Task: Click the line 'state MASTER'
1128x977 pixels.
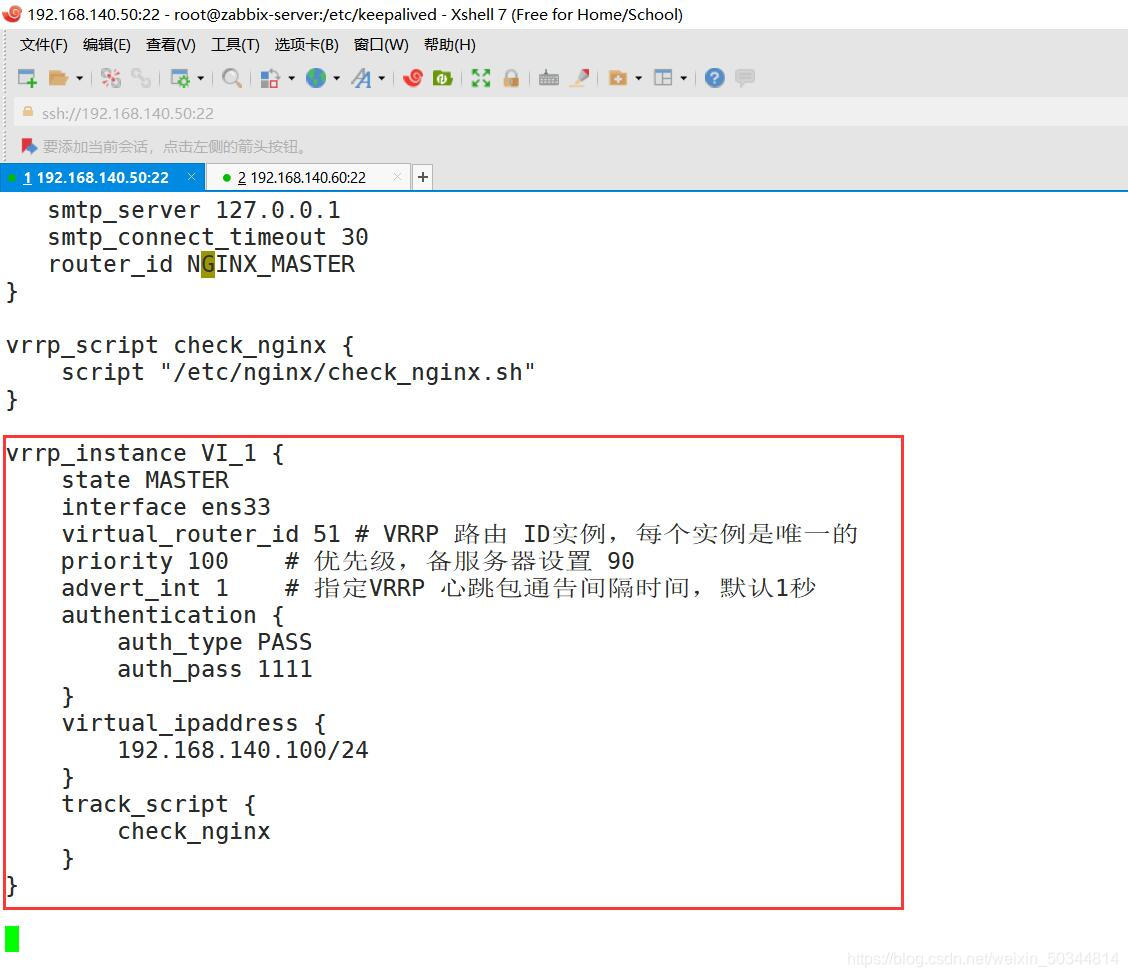Action: coord(145,480)
